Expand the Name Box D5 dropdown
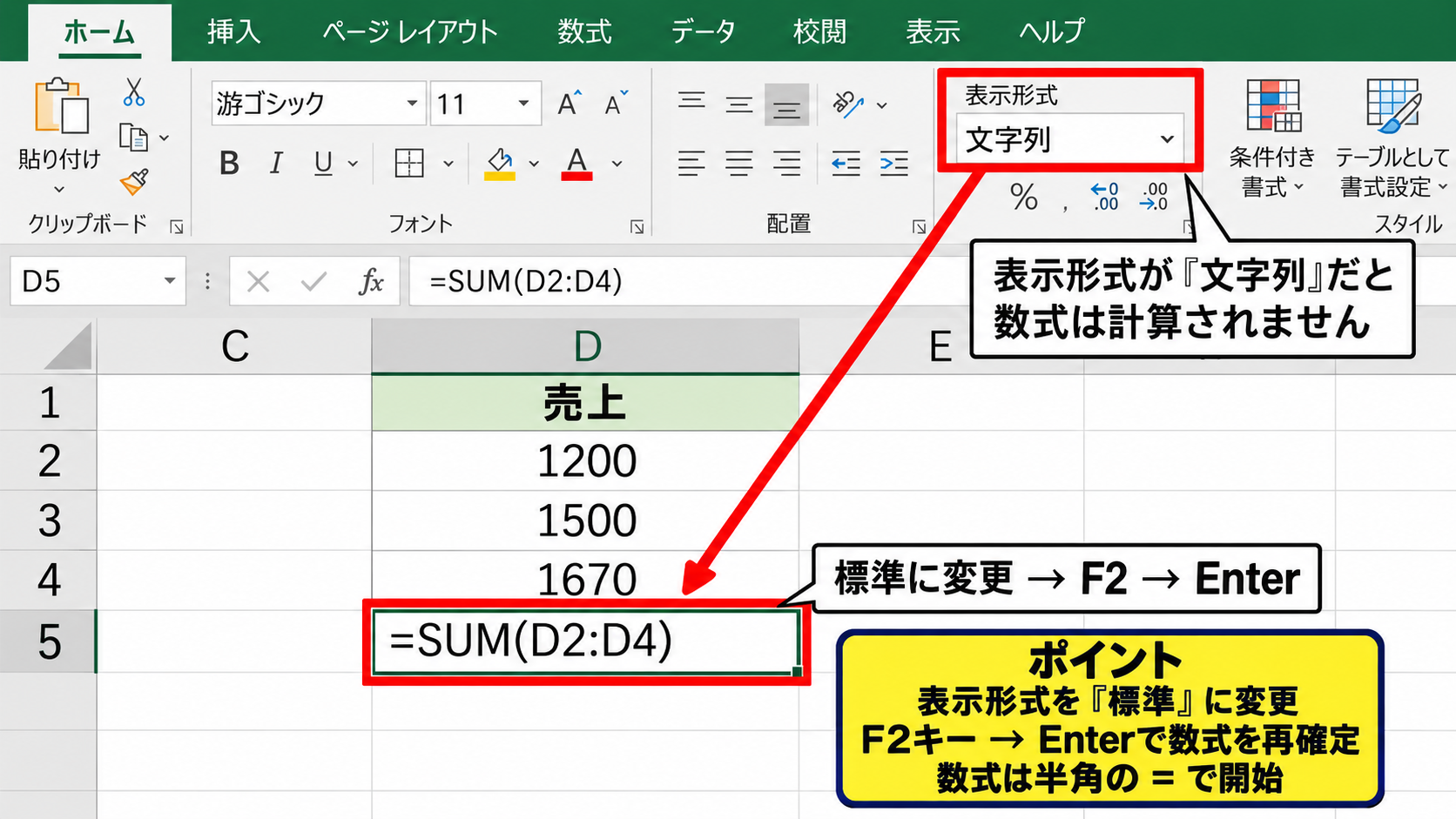The width and height of the screenshot is (1456, 819). pos(169,280)
